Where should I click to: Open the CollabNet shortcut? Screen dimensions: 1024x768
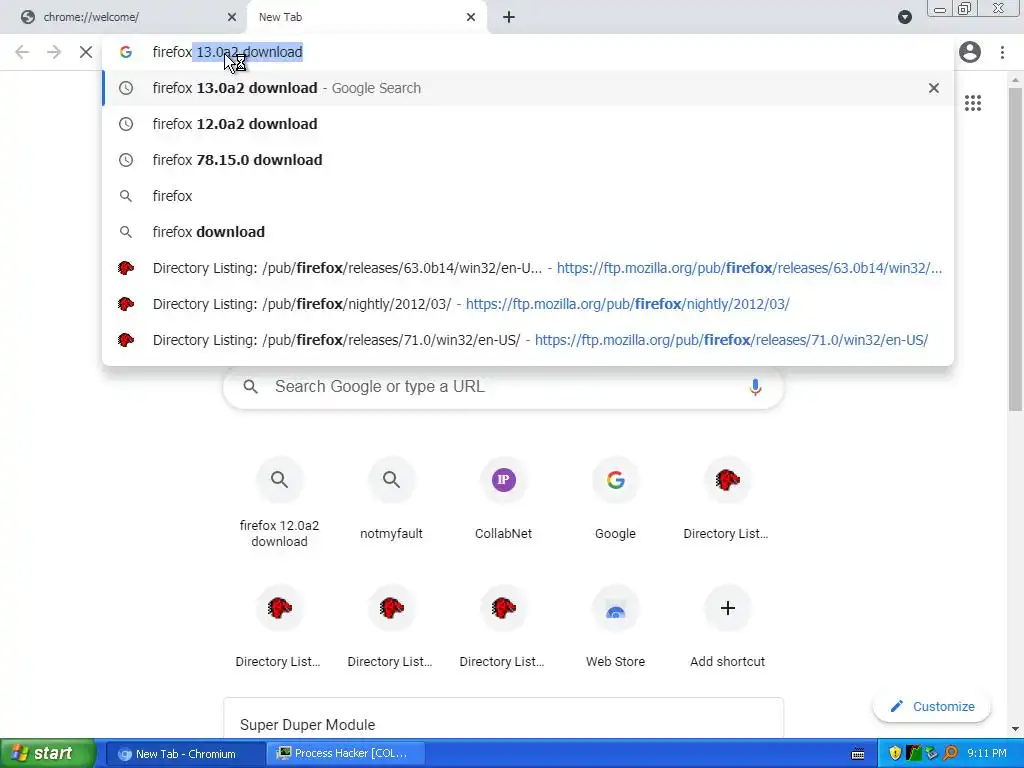504,500
